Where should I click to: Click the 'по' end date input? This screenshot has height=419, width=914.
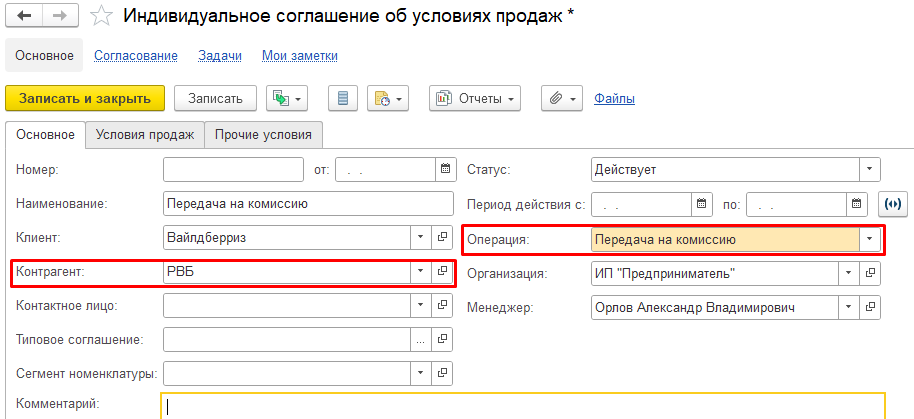click(x=797, y=204)
